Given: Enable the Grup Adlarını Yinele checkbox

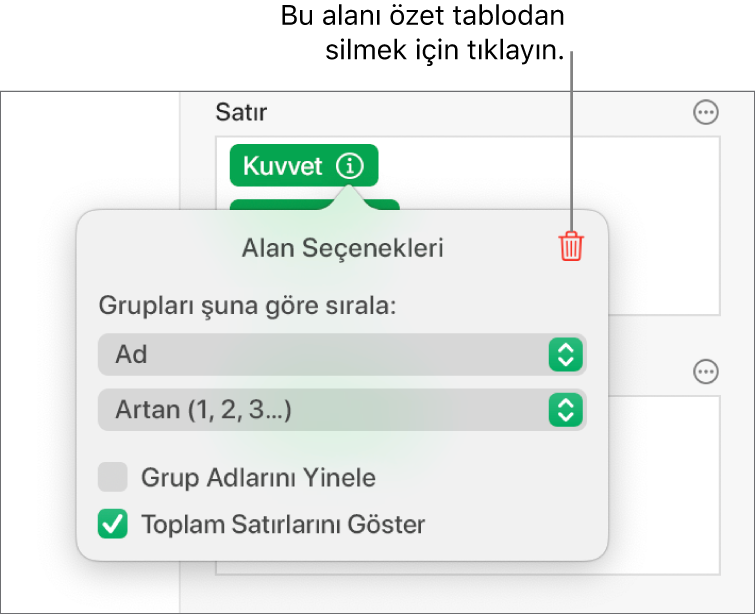Looking at the screenshot, I should coord(113,477).
